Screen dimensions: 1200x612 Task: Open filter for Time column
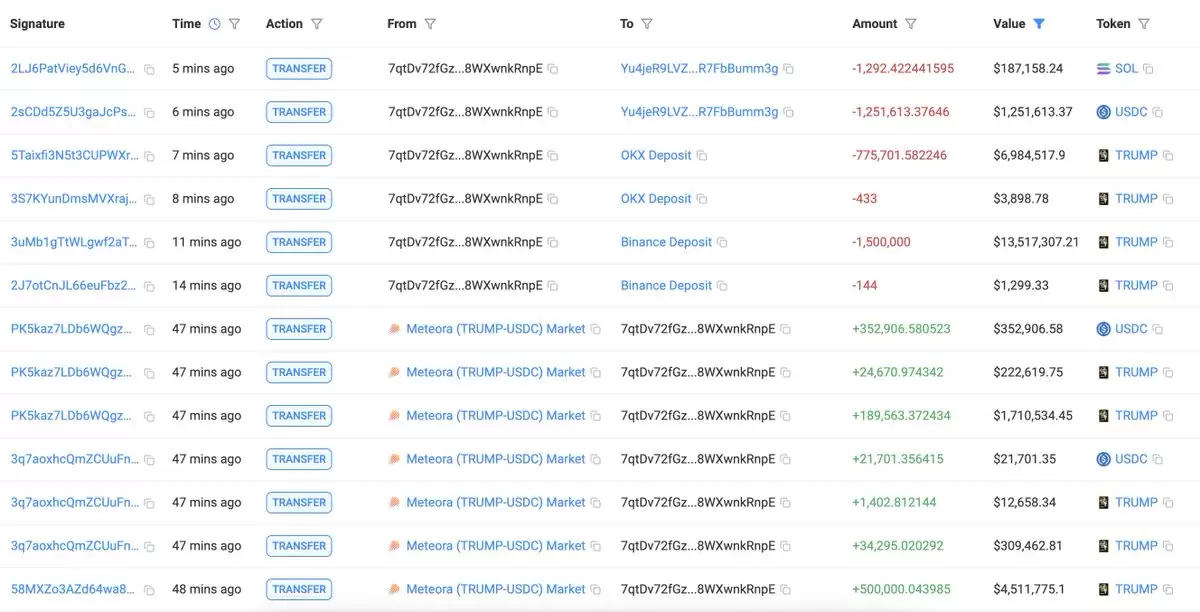[234, 24]
